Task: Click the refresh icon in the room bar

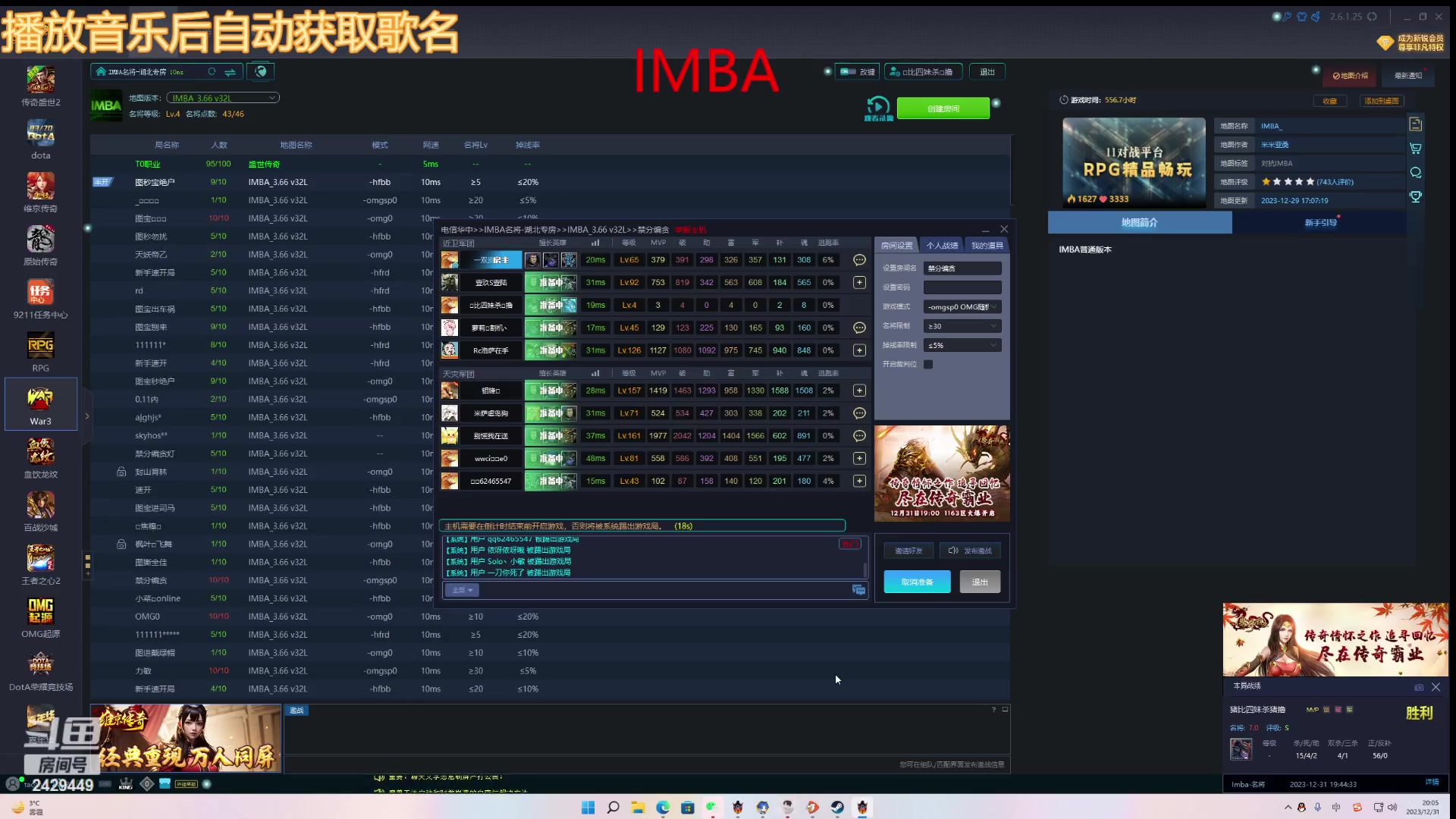Action: pyautogui.click(x=212, y=72)
